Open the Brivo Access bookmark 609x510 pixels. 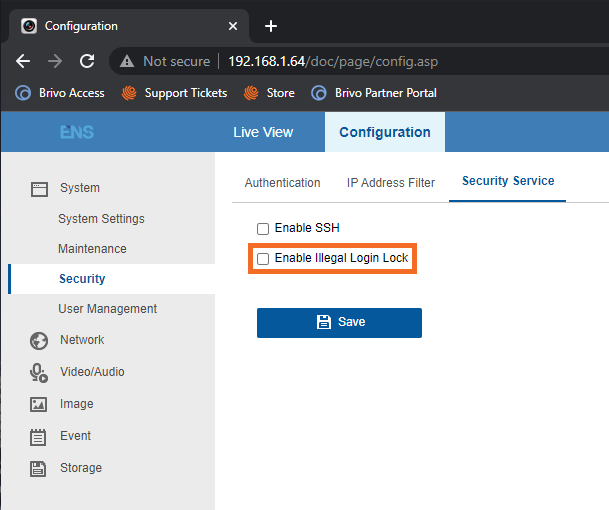(x=61, y=93)
